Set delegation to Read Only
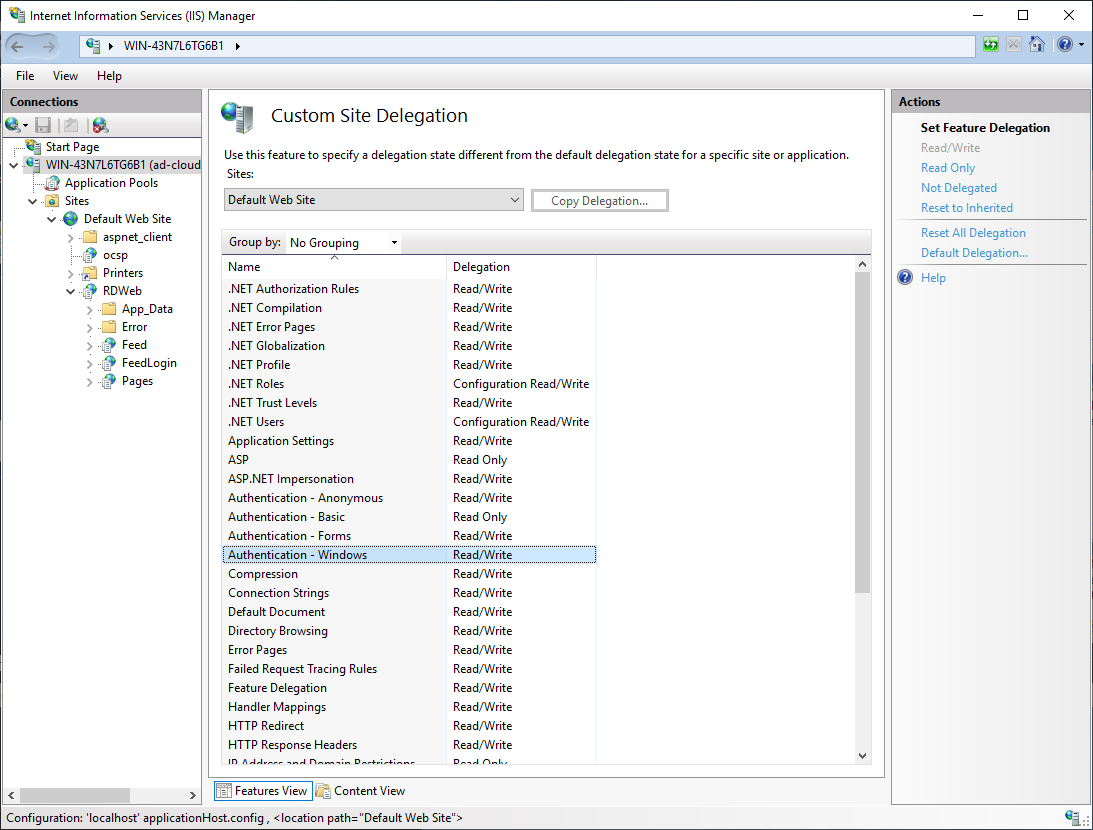This screenshot has width=1093, height=830. point(947,168)
